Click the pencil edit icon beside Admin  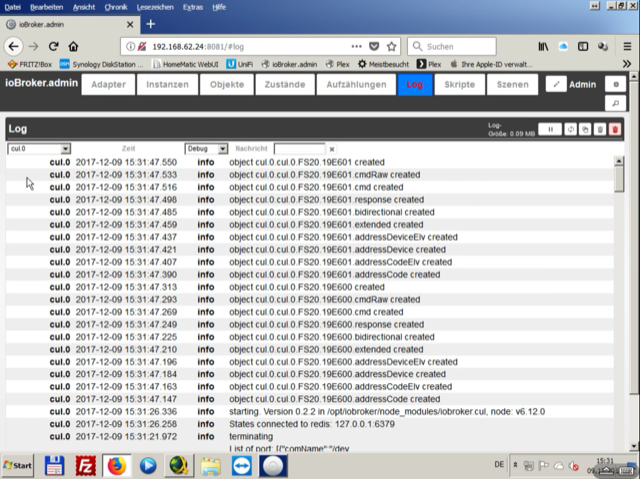[x=556, y=84]
